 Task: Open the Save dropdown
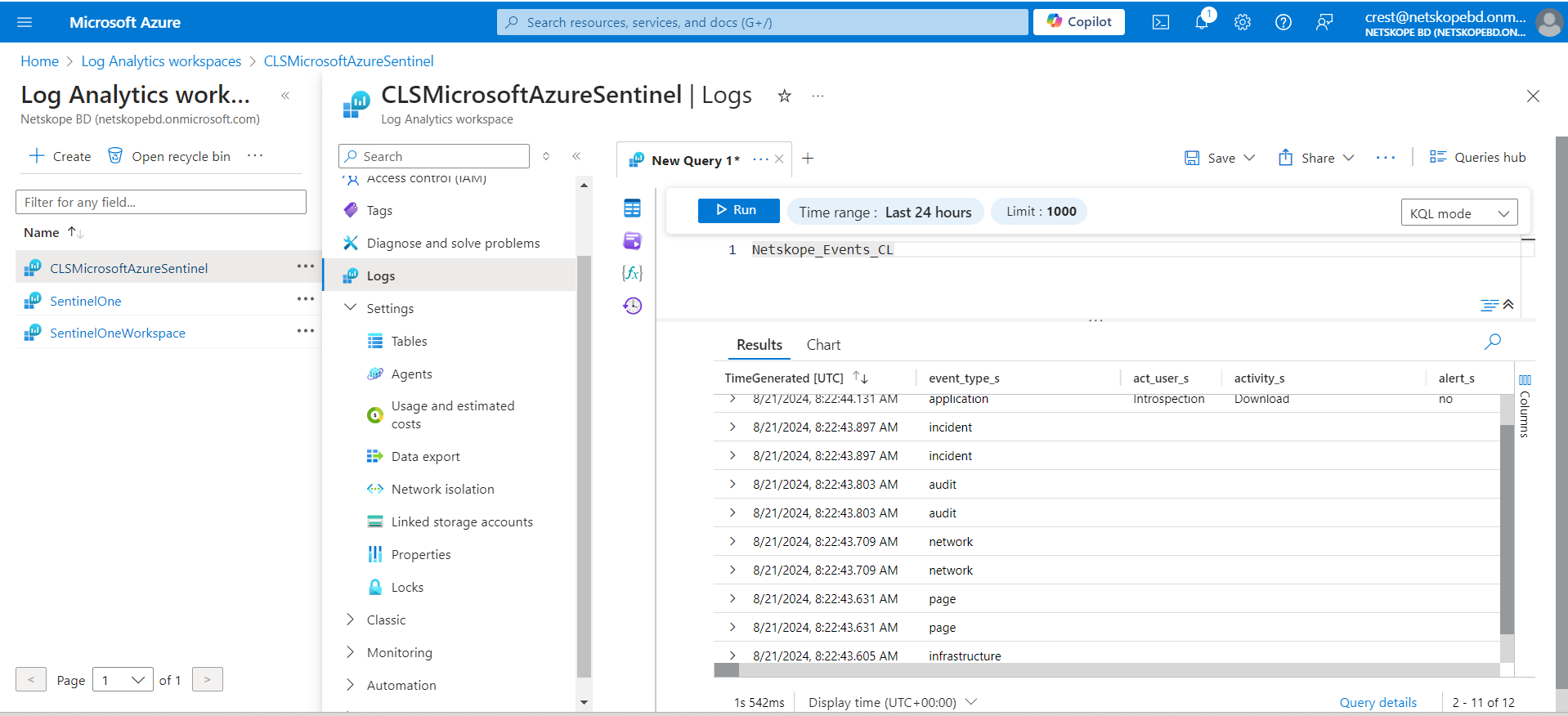[1249, 158]
